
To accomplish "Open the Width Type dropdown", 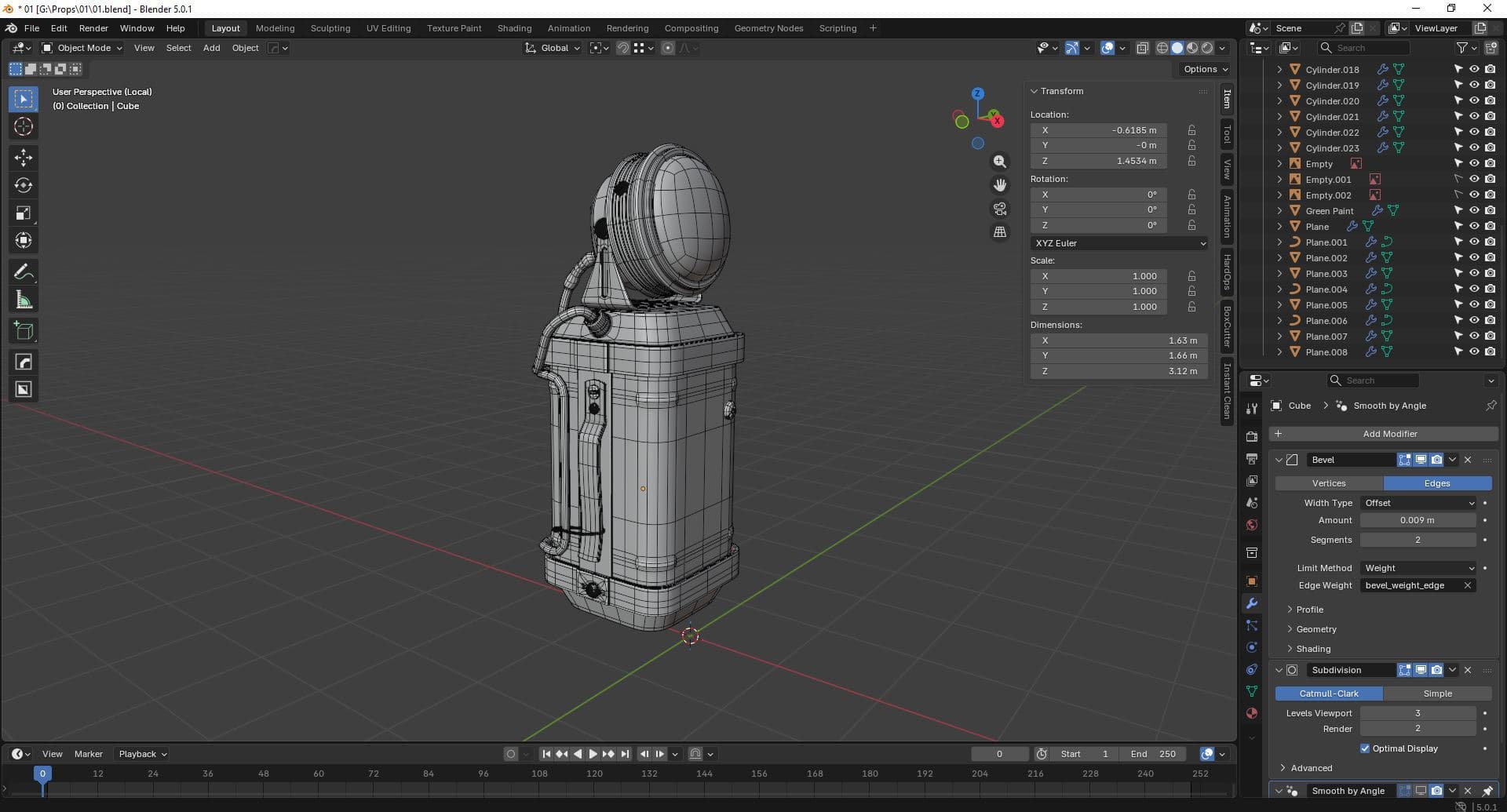I will coord(1418,503).
